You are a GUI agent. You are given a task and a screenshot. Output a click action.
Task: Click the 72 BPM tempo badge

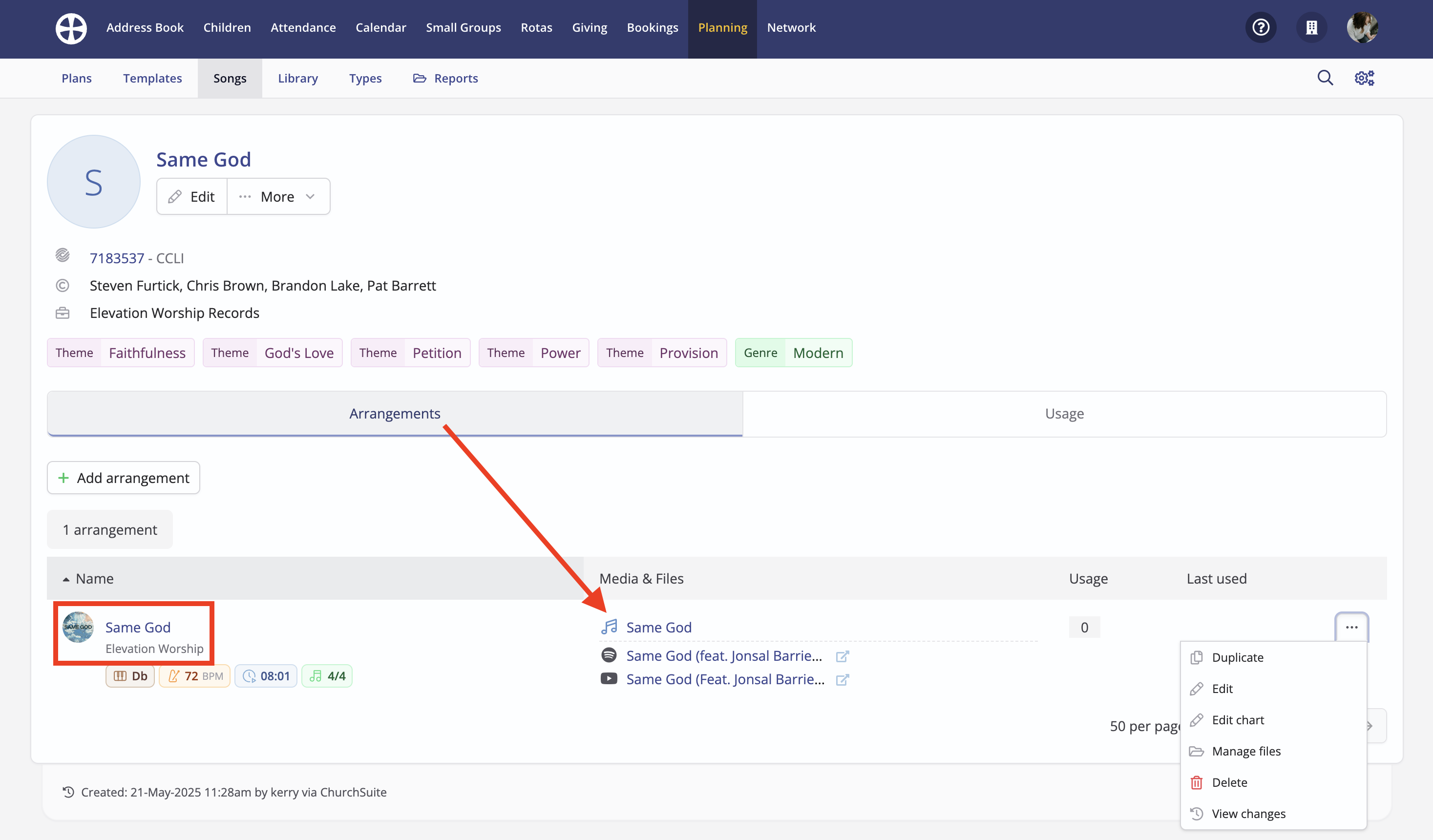(194, 675)
